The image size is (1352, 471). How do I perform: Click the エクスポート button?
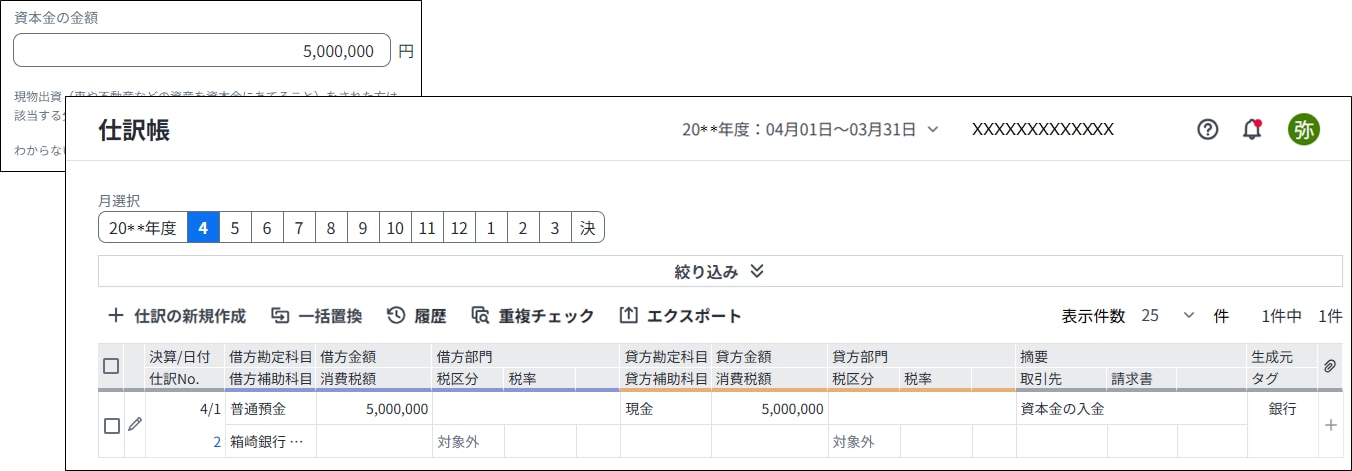[x=680, y=316]
